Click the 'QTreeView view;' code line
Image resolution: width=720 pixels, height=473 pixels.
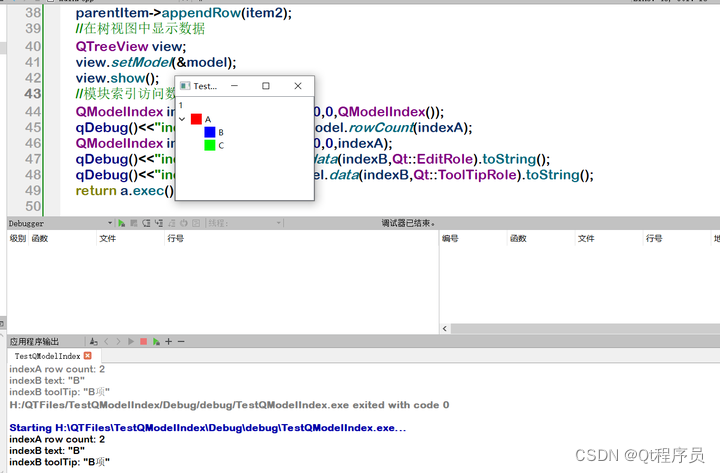point(131,46)
